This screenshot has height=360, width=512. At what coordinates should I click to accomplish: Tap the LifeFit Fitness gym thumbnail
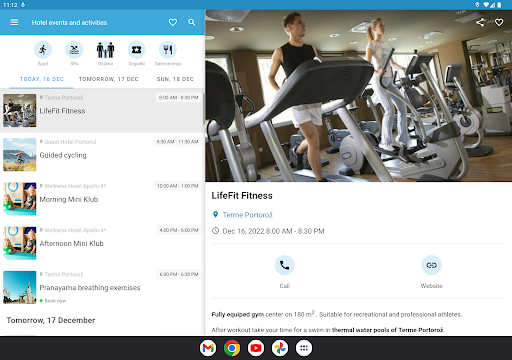click(20, 110)
